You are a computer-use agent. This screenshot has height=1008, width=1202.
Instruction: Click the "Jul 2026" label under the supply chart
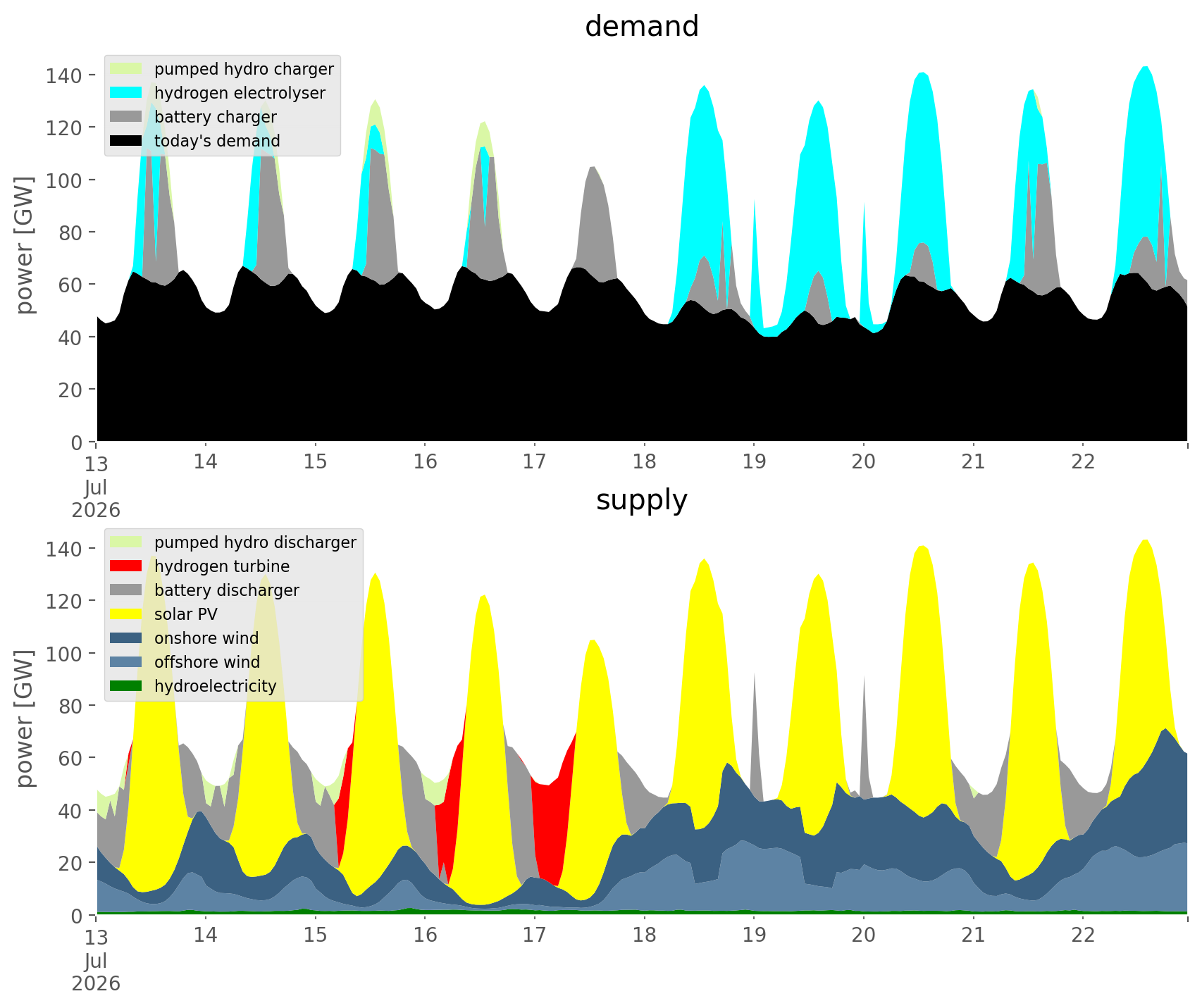pyautogui.click(x=96, y=972)
